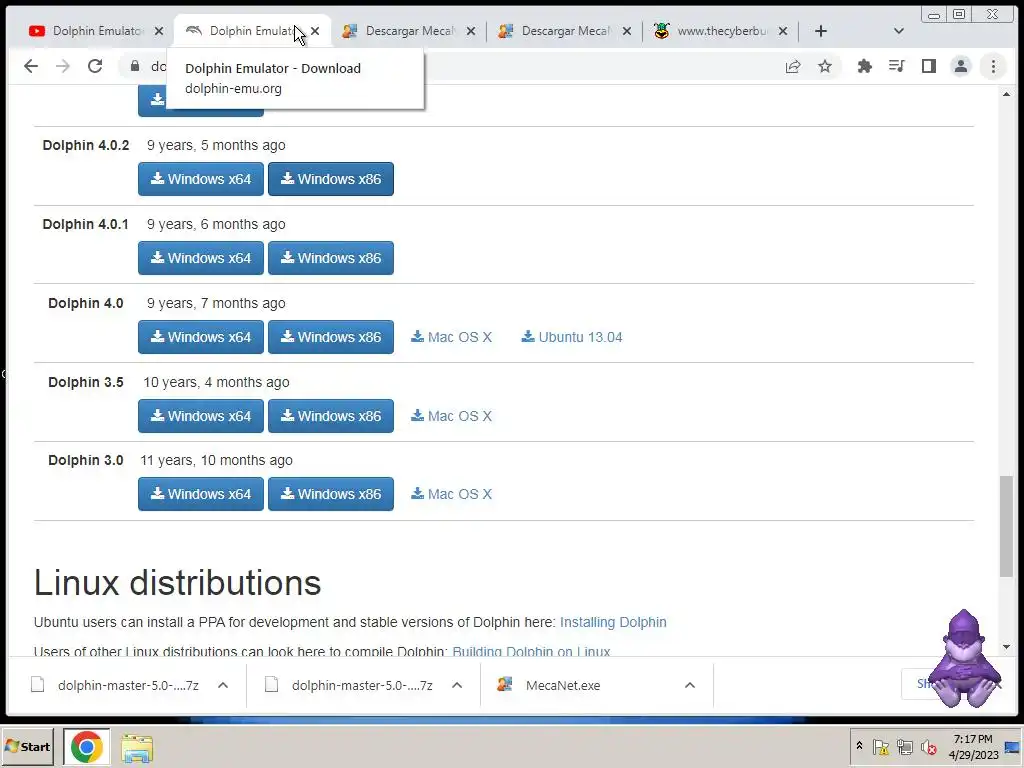Open a new browser tab
Image resolution: width=1024 pixels, height=768 pixels.
point(821,31)
